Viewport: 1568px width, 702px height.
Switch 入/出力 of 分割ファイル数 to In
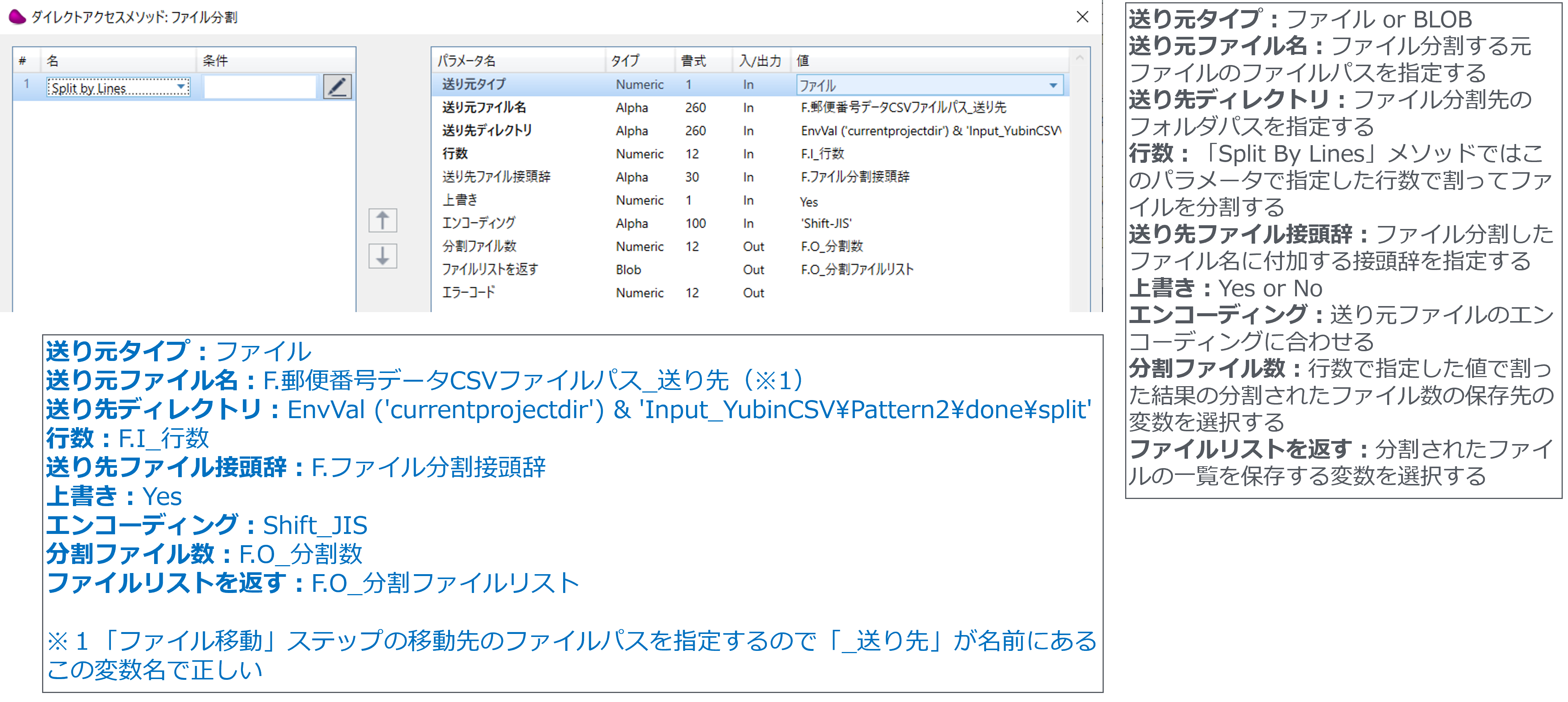755,247
